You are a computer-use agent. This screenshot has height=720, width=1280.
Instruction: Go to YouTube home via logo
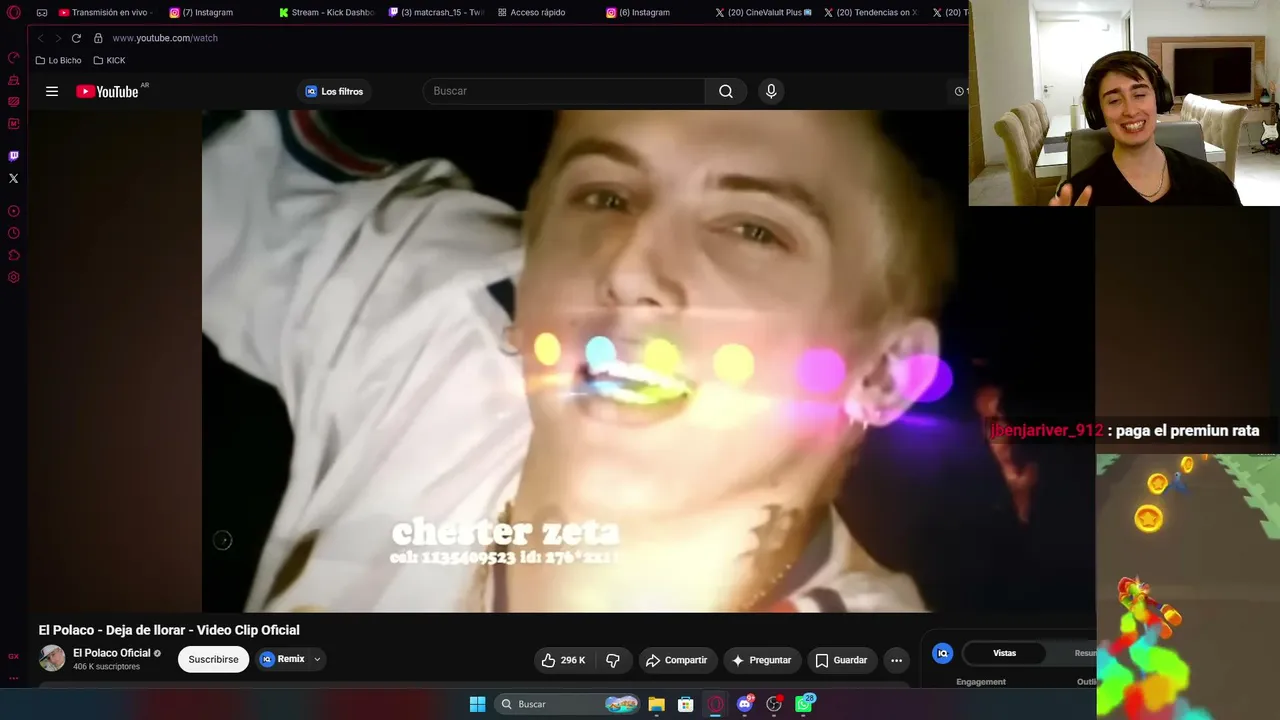(x=107, y=91)
